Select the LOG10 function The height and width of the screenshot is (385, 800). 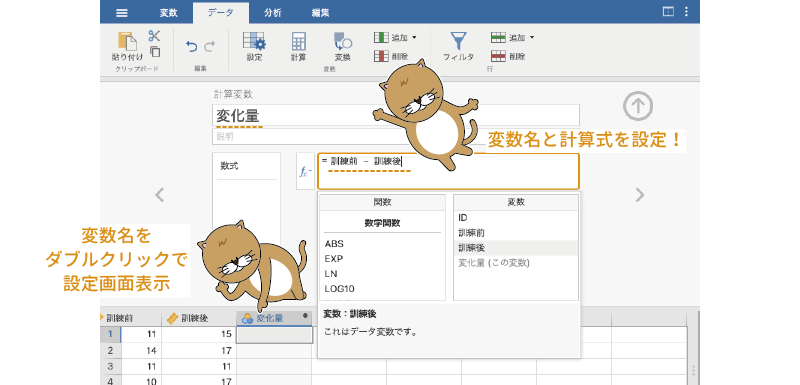click(339, 289)
